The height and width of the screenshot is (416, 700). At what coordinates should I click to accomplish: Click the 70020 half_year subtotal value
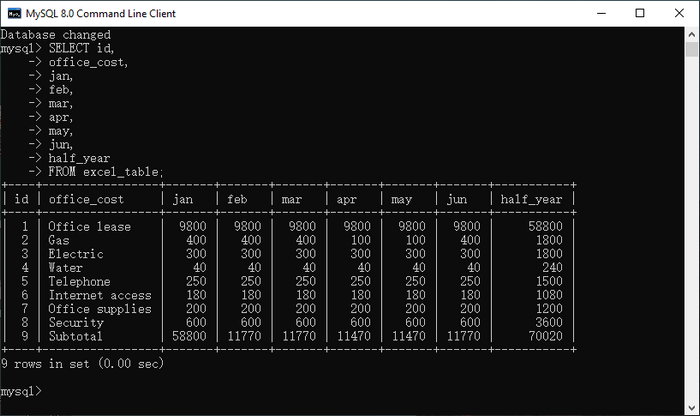[545, 336]
